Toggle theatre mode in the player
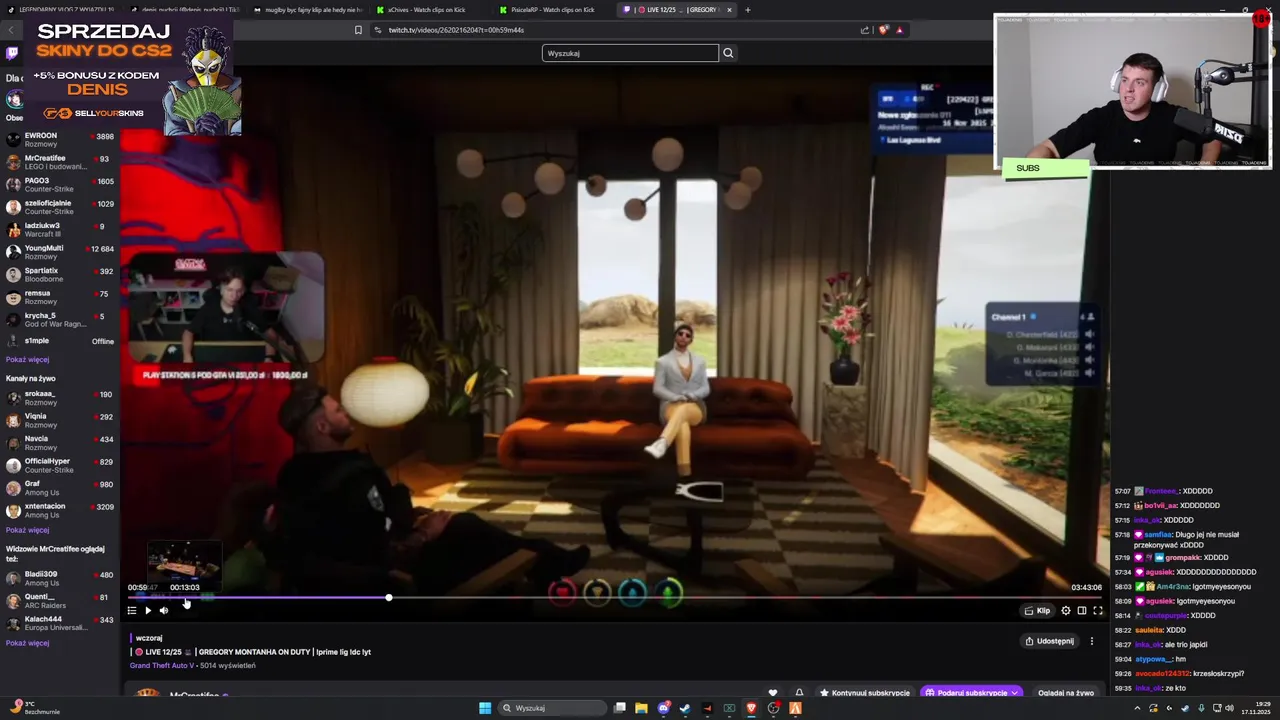Viewport: 1280px width, 720px height. [1082, 610]
